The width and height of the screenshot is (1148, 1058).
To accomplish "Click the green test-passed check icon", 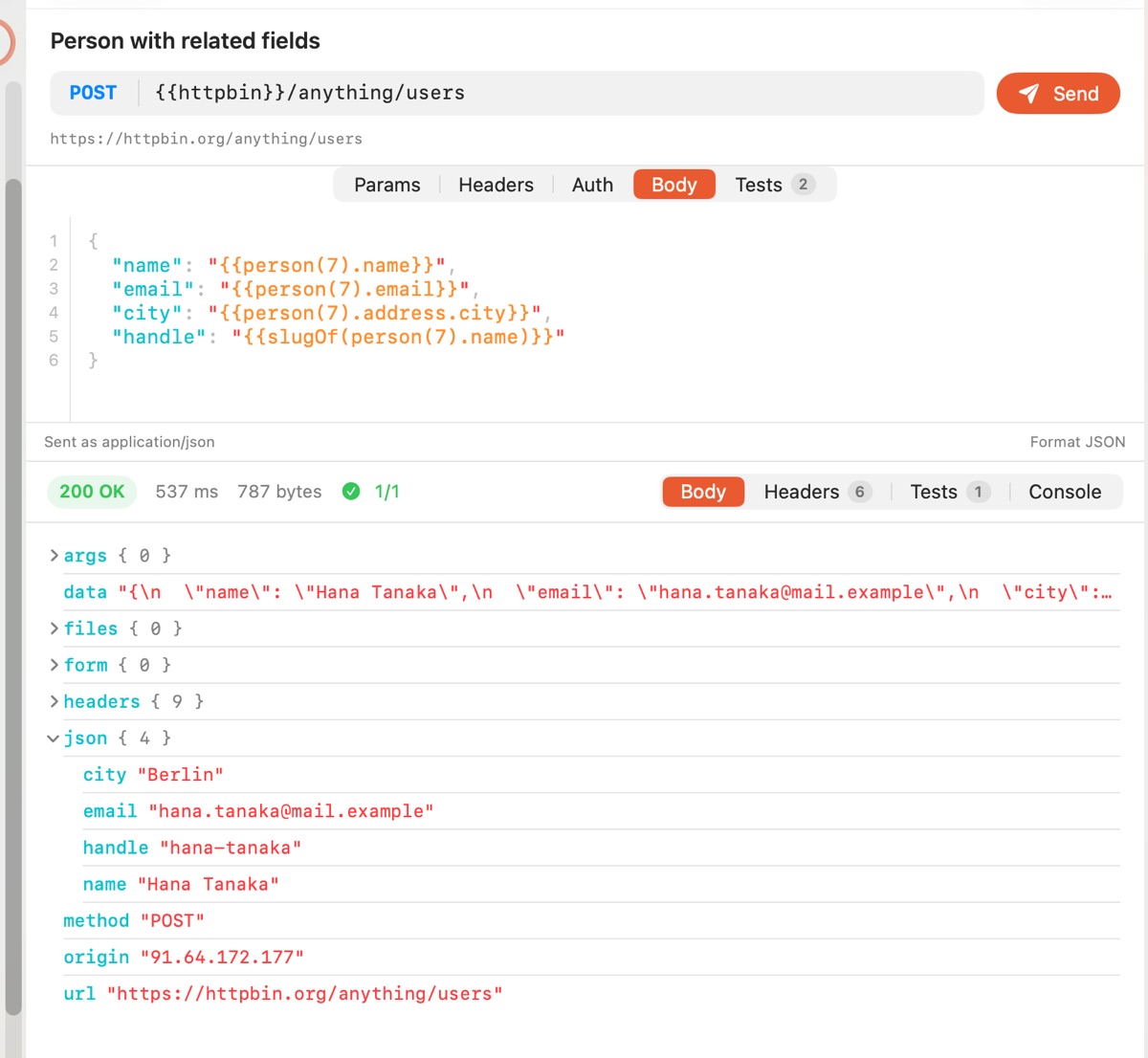I will [x=351, y=492].
